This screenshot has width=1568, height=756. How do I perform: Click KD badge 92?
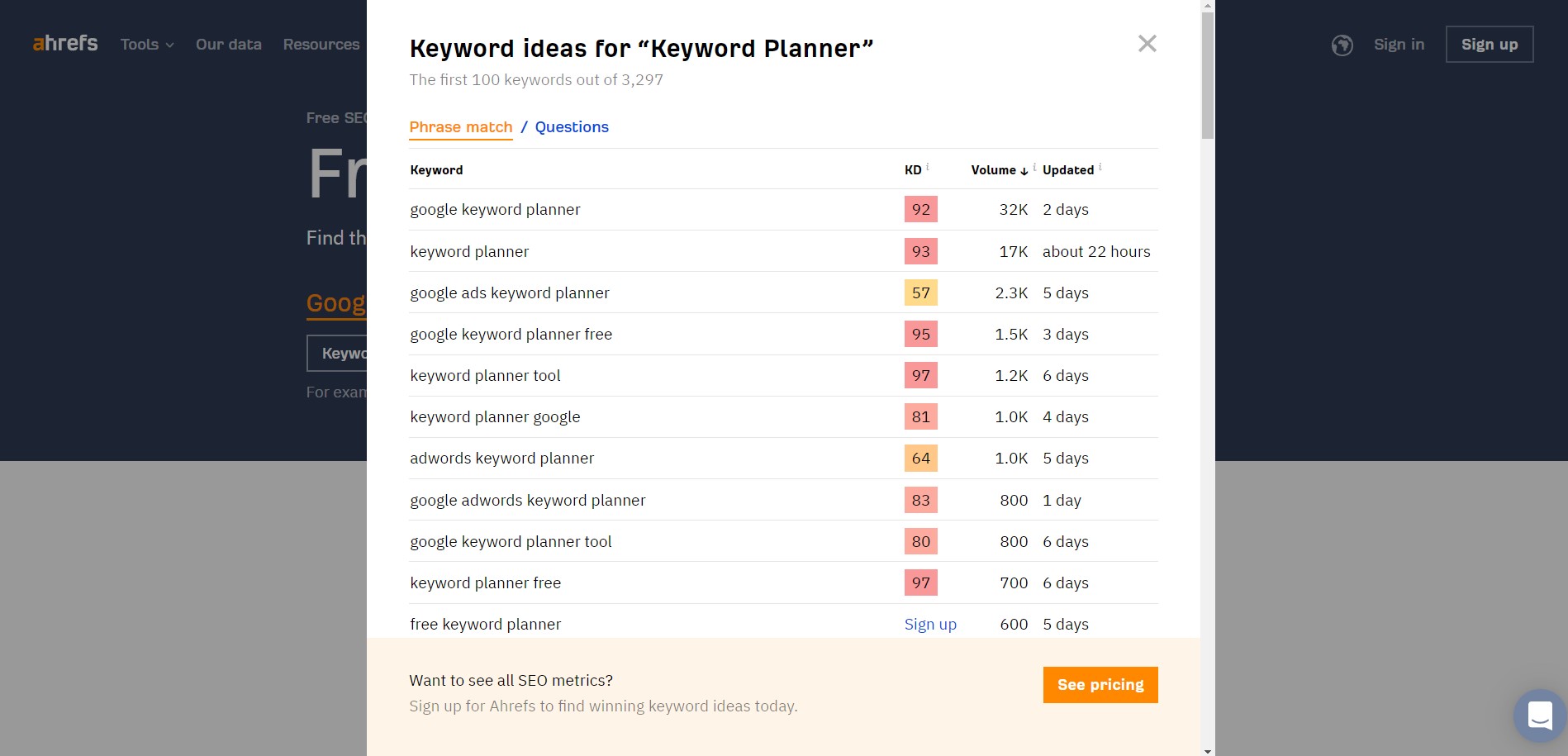pos(921,210)
